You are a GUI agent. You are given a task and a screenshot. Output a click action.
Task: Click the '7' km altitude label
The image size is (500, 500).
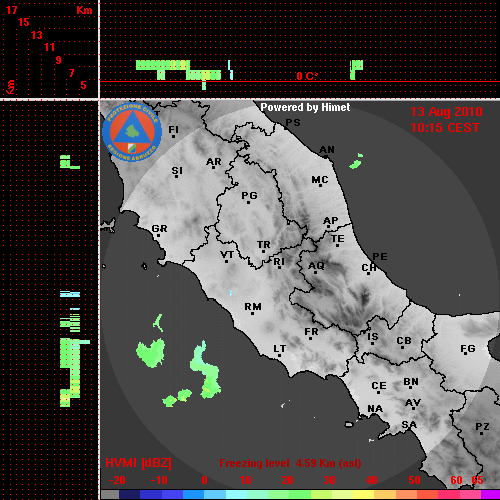pyautogui.click(x=71, y=73)
